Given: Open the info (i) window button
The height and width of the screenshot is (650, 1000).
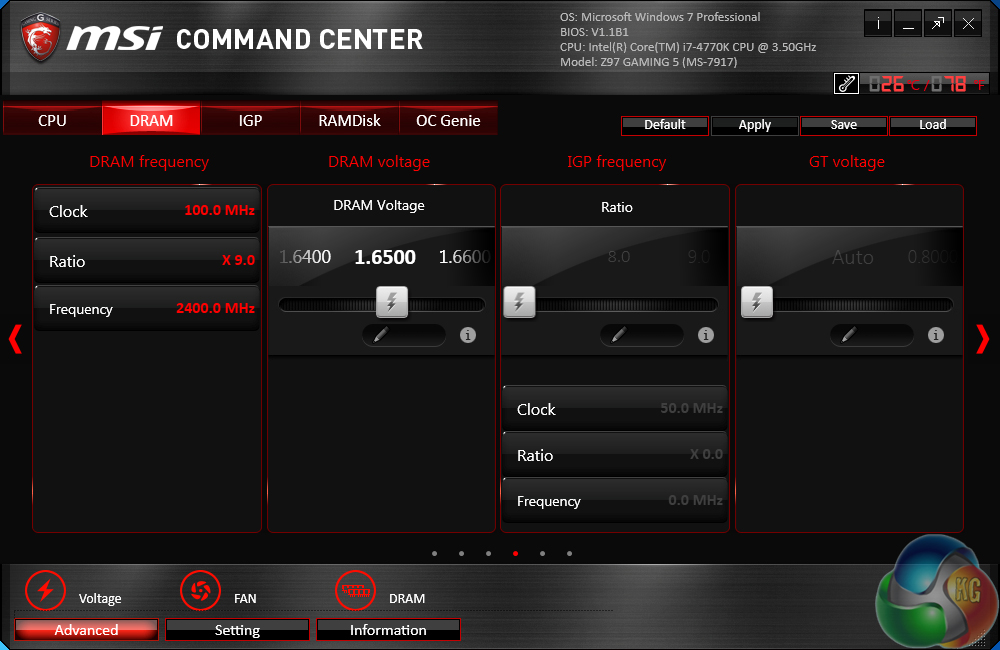Looking at the screenshot, I should click(x=878, y=24).
